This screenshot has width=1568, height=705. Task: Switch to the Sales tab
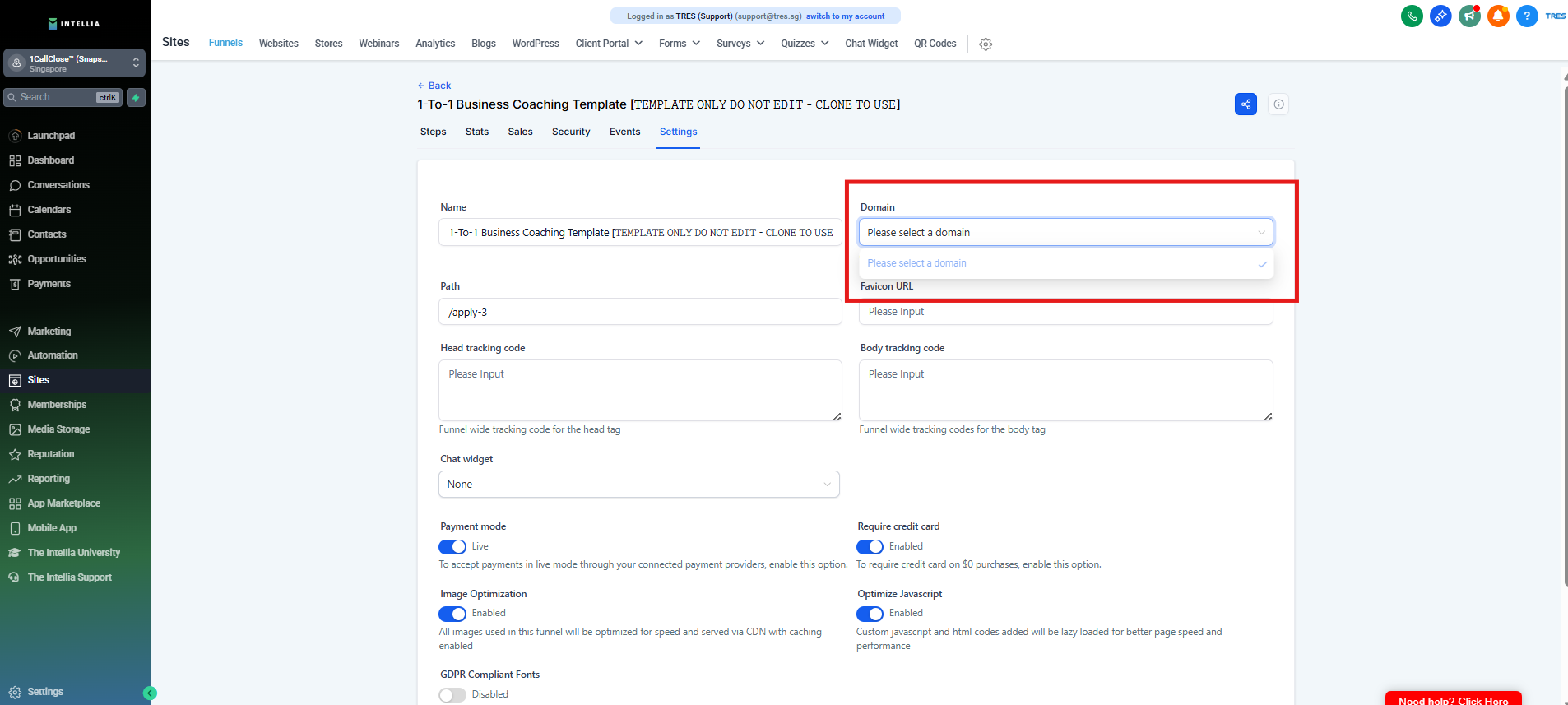(x=520, y=132)
